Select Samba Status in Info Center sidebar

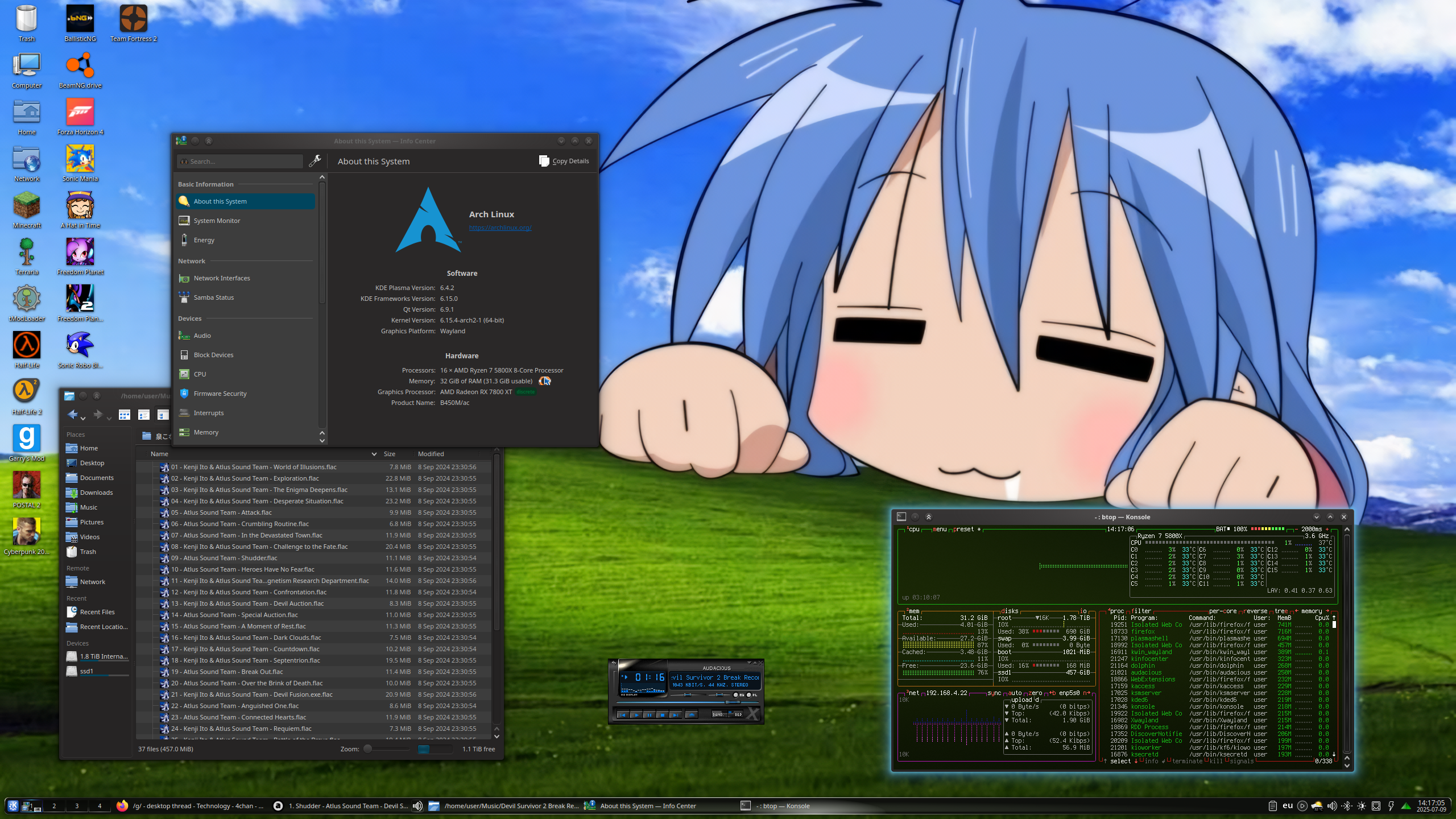pyautogui.click(x=245, y=297)
